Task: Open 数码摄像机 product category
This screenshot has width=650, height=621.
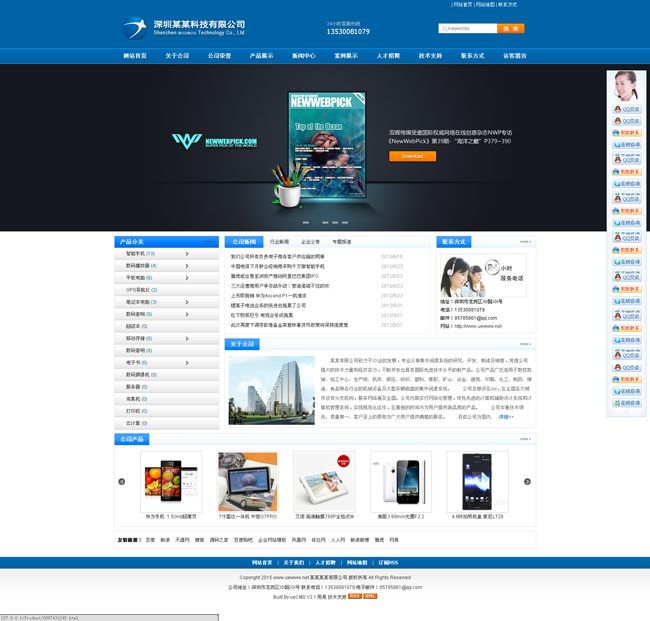Action: [141, 375]
